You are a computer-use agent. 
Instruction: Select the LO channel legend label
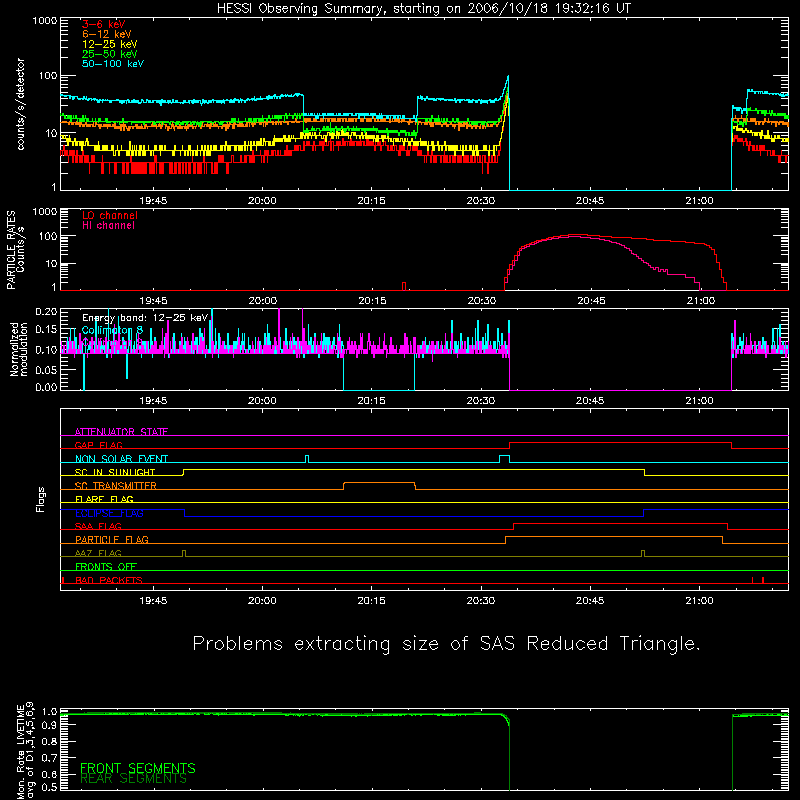click(110, 215)
